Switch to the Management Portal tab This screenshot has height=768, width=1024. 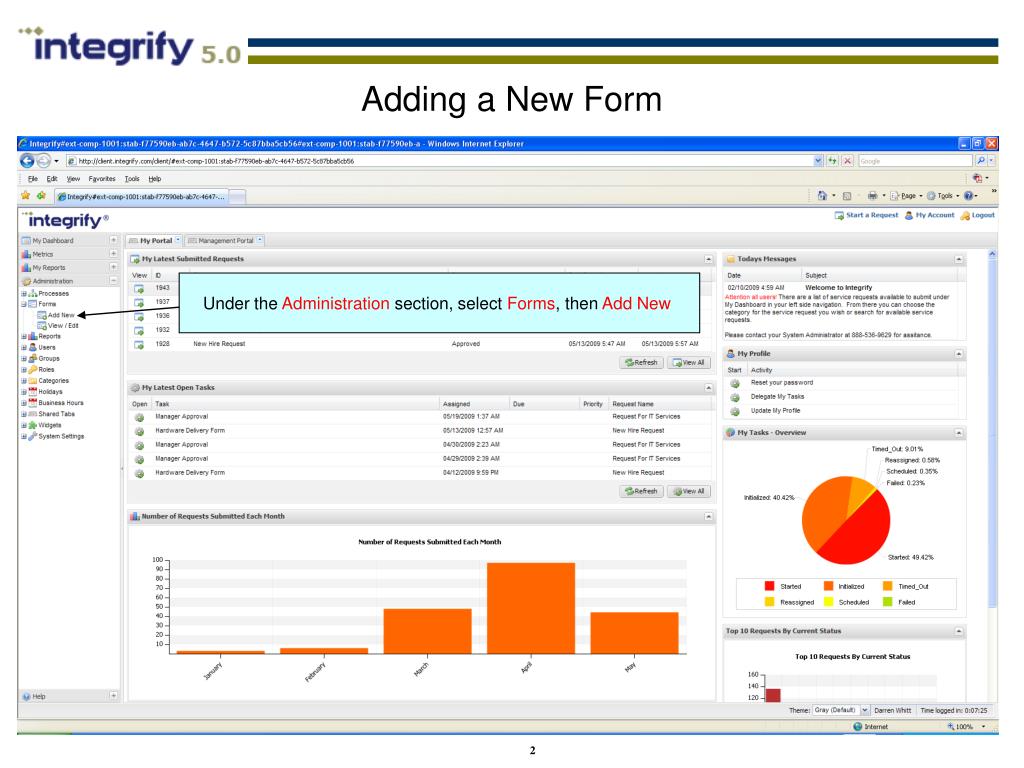225,241
